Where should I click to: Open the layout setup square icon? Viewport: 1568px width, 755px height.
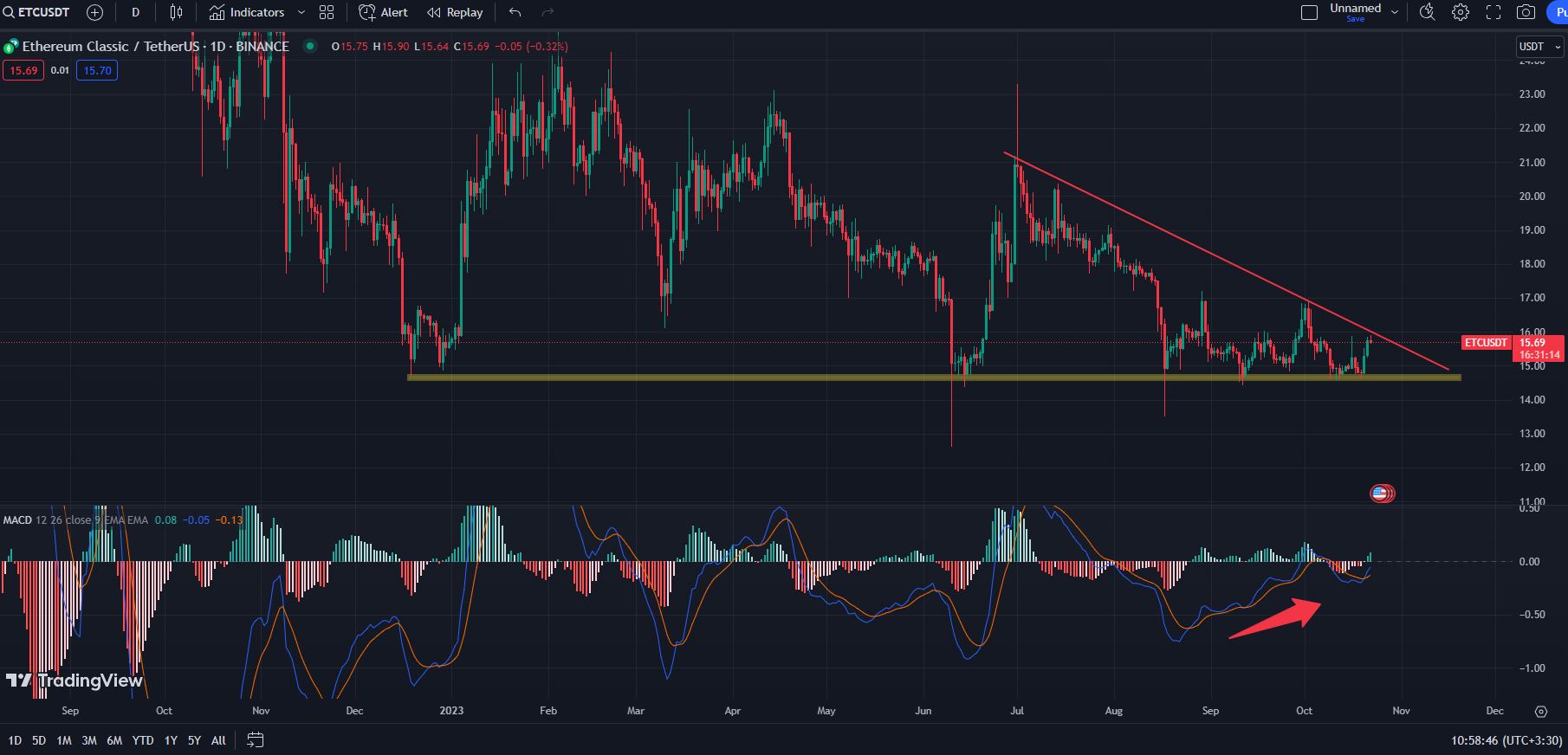[x=1310, y=12]
